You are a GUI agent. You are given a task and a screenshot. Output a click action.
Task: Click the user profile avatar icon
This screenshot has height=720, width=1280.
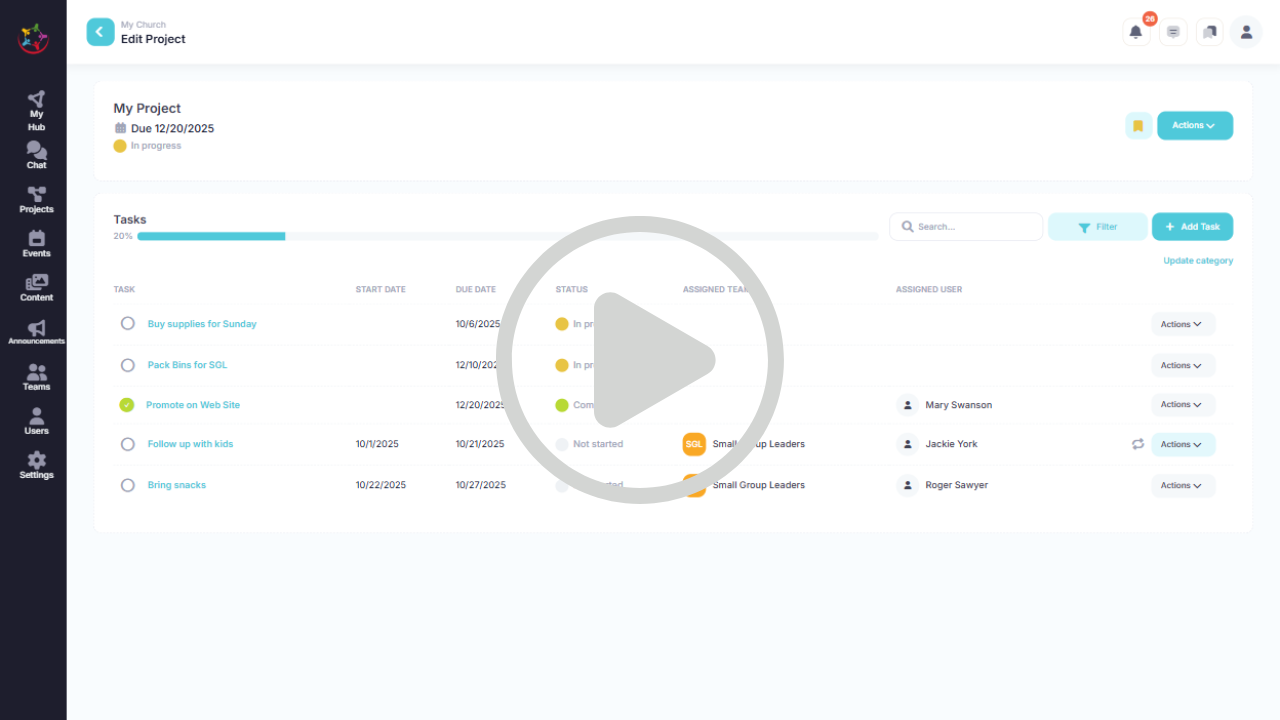tap(1246, 32)
